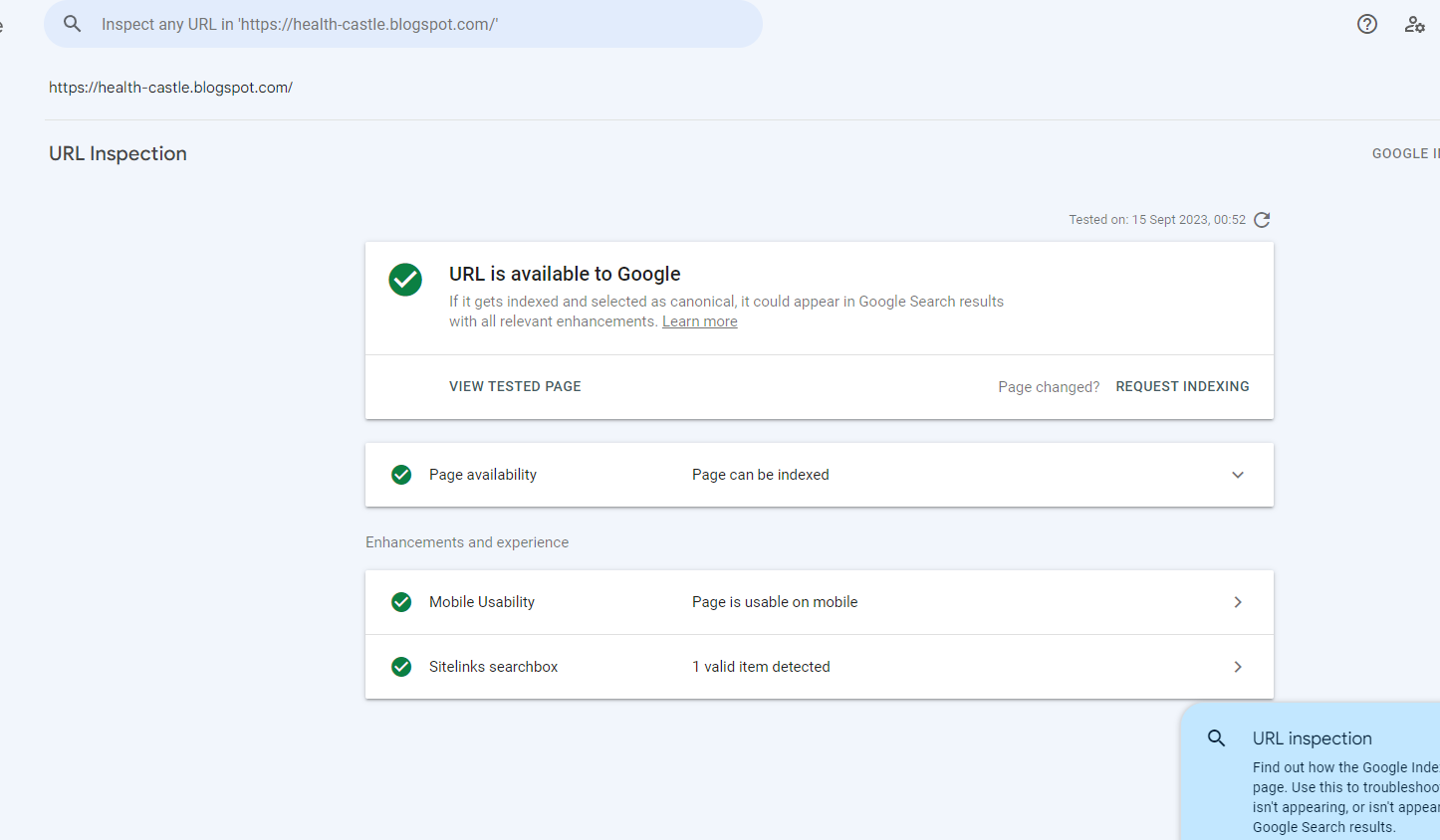Expand the Page availability chevron
Viewport: 1440px width, 840px height.
pyautogui.click(x=1238, y=475)
